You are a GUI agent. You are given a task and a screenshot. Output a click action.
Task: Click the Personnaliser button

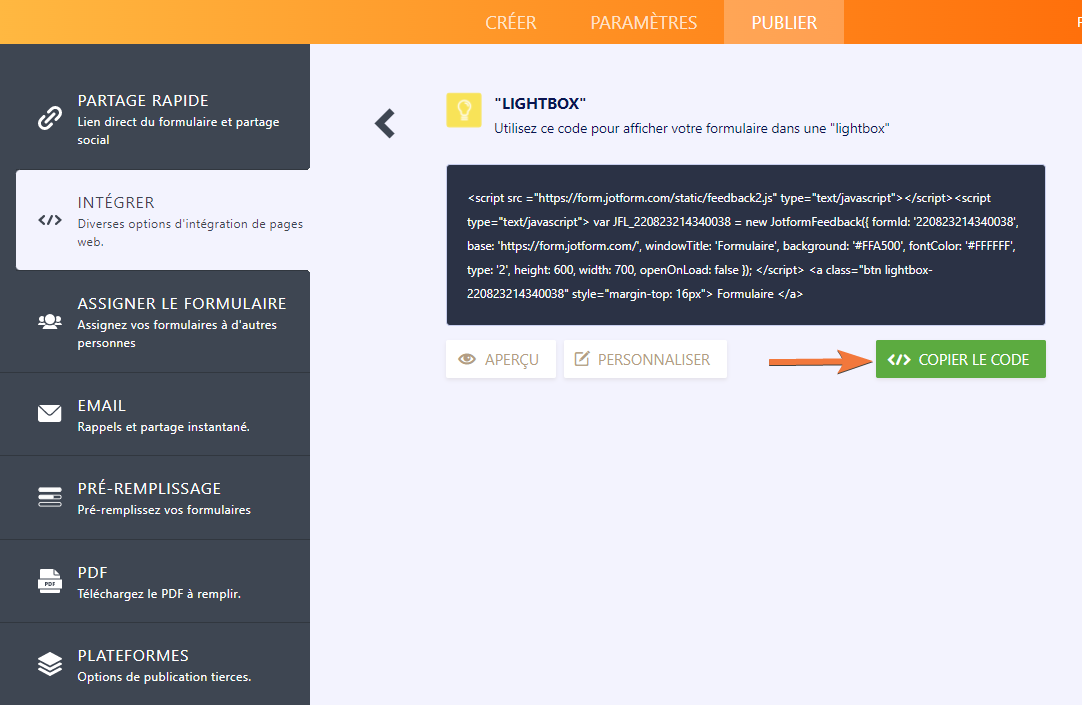pyautogui.click(x=645, y=359)
